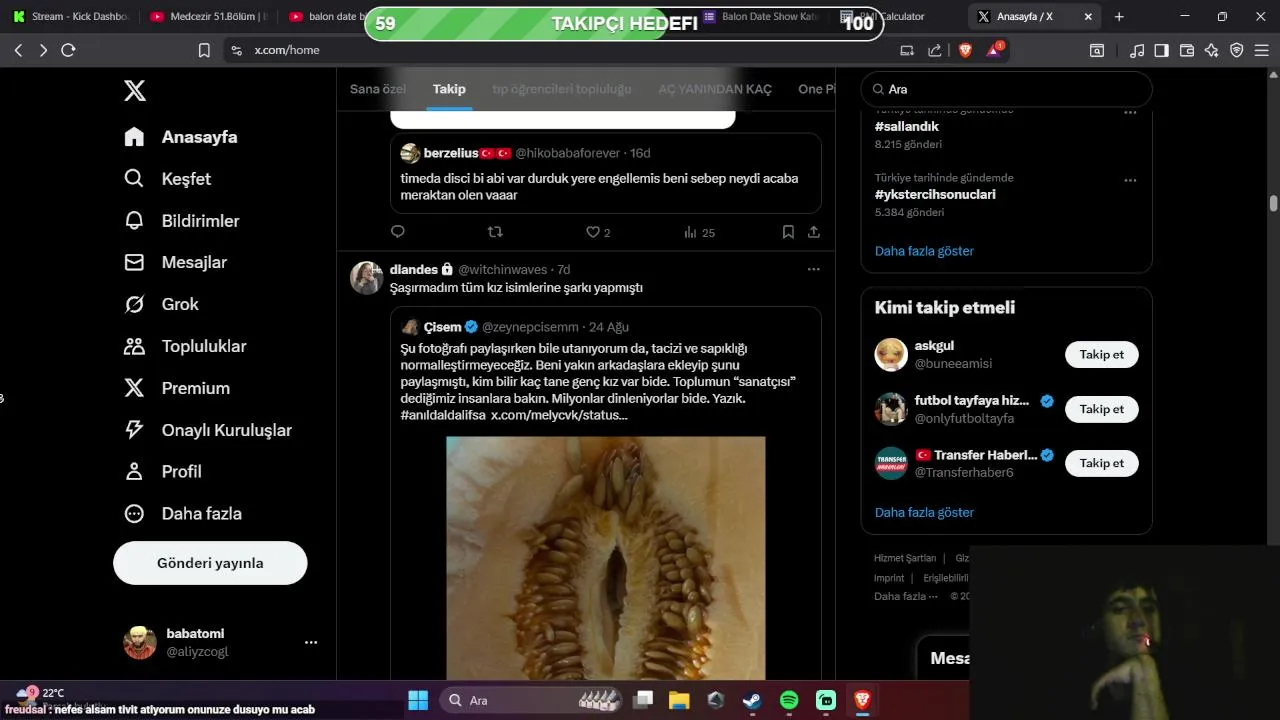
Task: Switch to Sana özel timeline tab
Action: tap(378, 89)
